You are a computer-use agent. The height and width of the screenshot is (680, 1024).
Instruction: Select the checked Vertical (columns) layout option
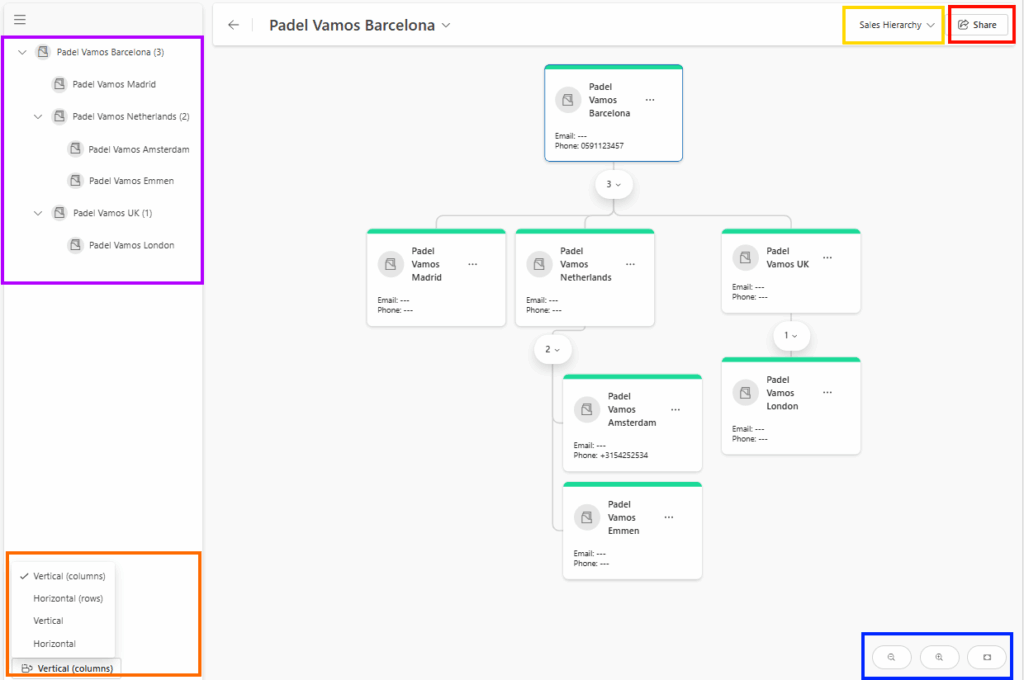(x=68, y=576)
